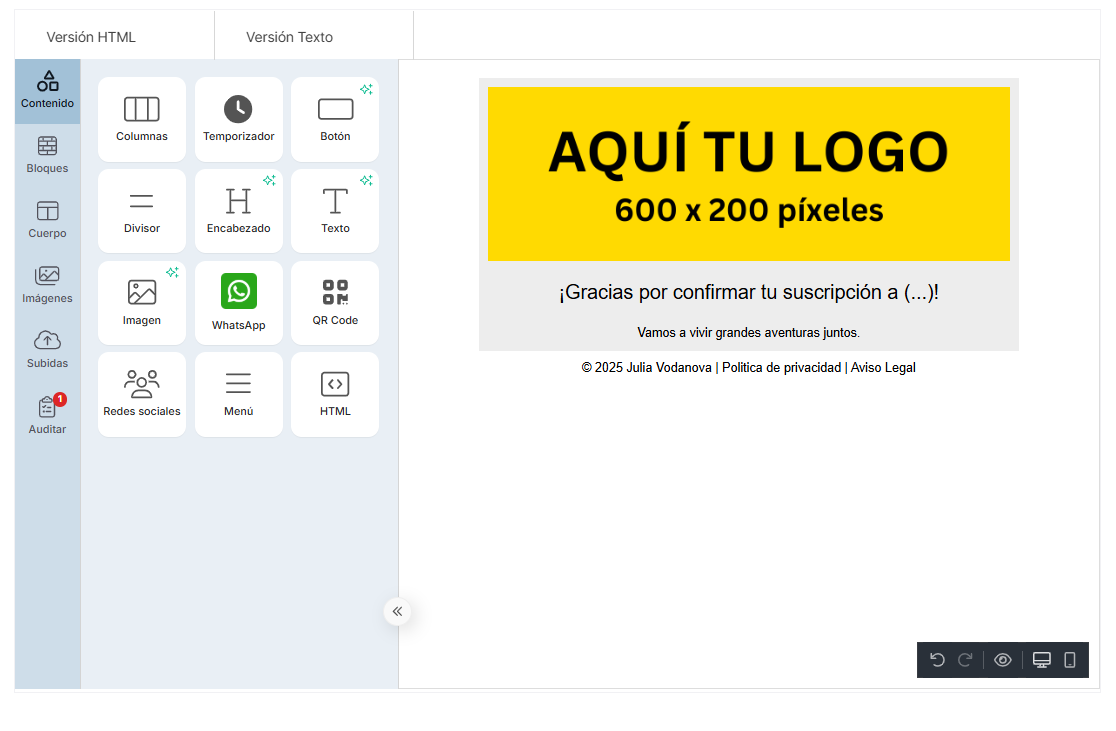Choose the HTML code block
This screenshot has width=1116, height=731.
335,394
